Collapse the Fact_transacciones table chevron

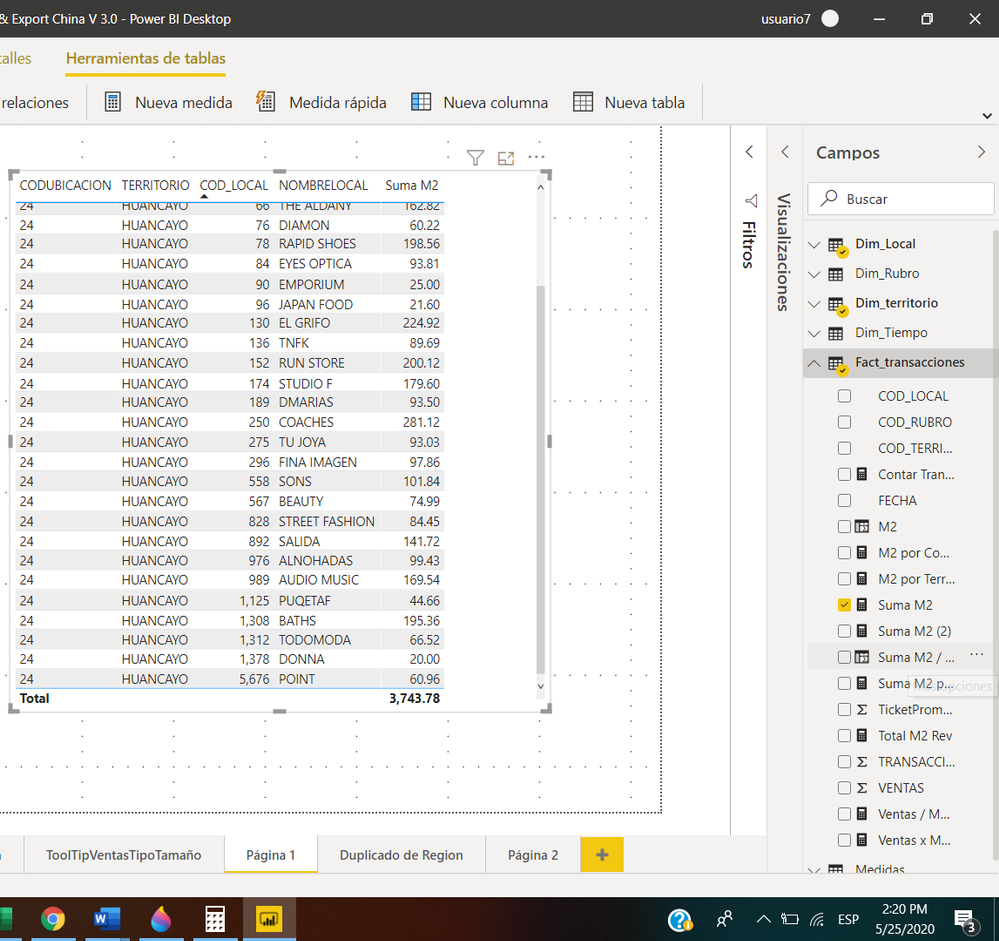814,363
